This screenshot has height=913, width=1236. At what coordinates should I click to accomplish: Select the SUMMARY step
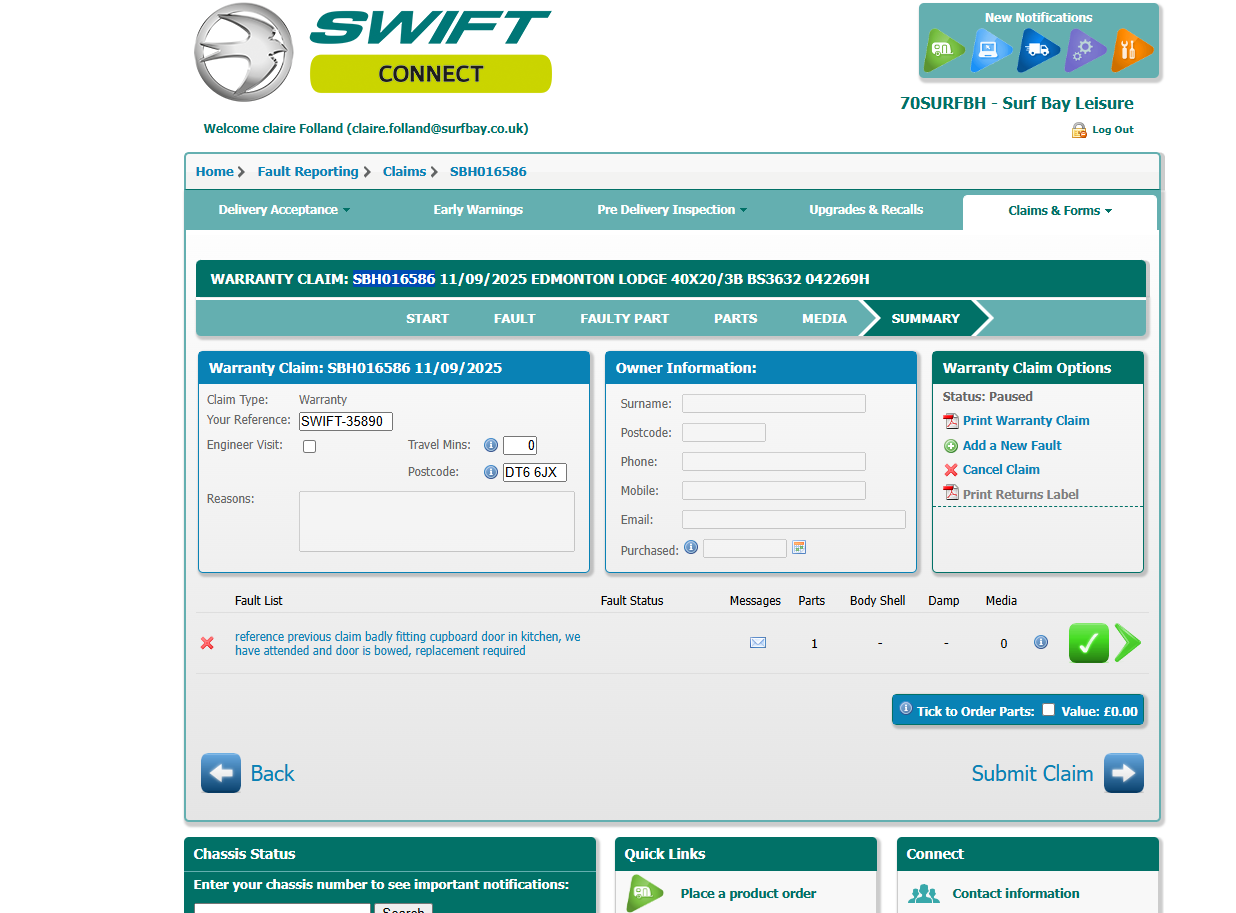coord(926,318)
